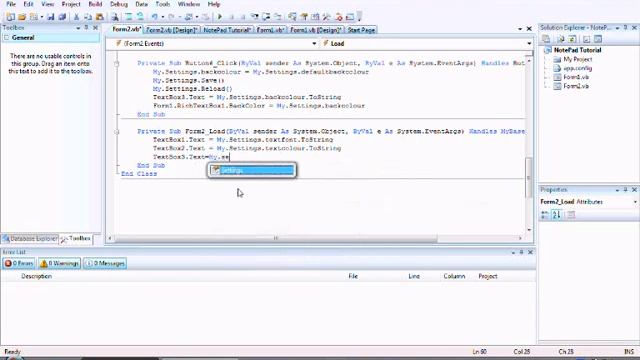The height and width of the screenshot is (360, 640).
Task: Open the Form2_Load Attributes object dropdown
Action: 635,202
